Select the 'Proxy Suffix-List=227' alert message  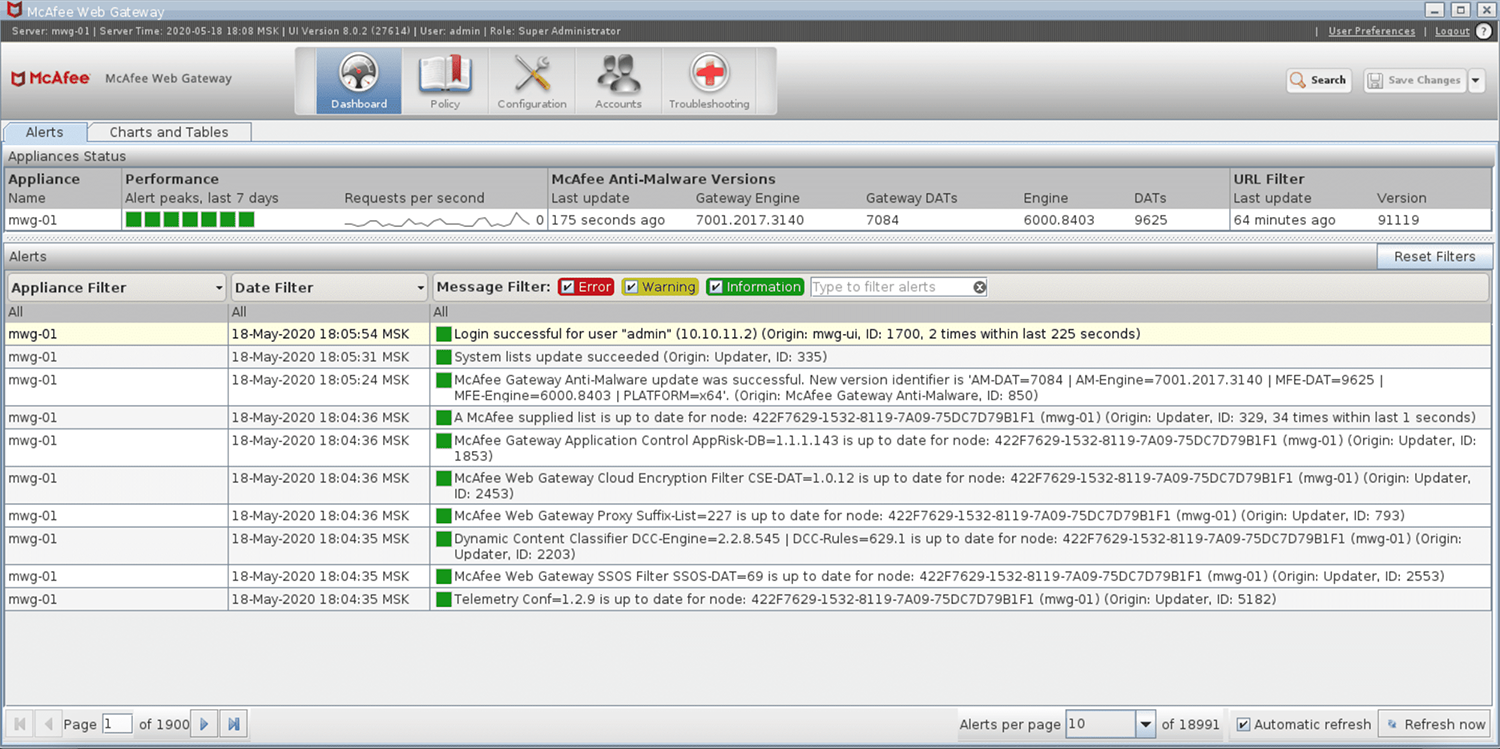pyautogui.click(x=929, y=516)
